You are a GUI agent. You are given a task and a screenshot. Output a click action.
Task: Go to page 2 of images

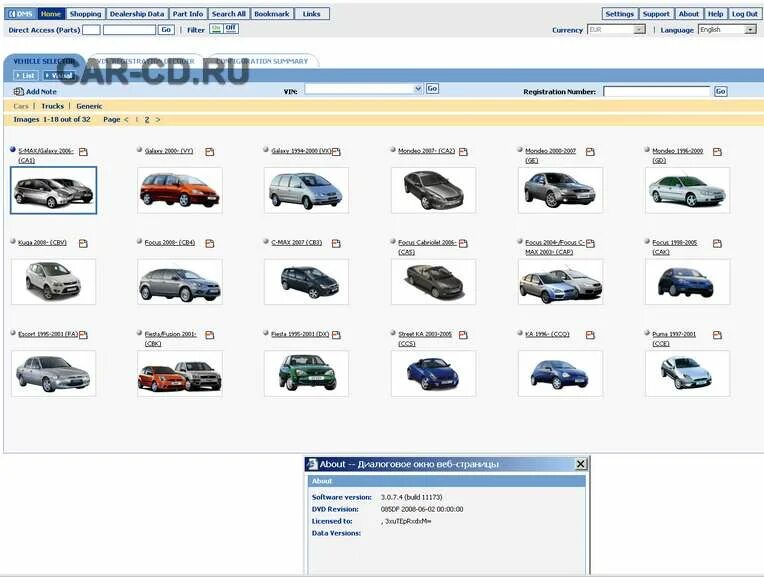coord(147,119)
